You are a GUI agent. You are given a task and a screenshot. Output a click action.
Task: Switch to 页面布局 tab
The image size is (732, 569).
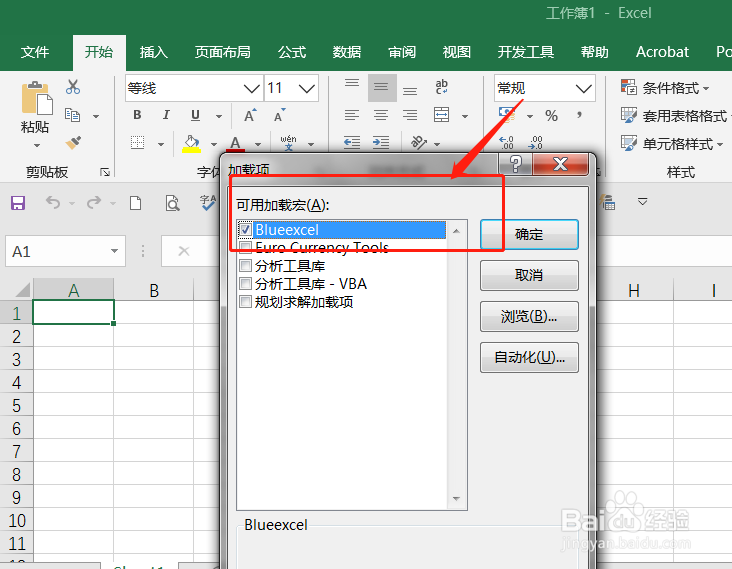[x=222, y=52]
